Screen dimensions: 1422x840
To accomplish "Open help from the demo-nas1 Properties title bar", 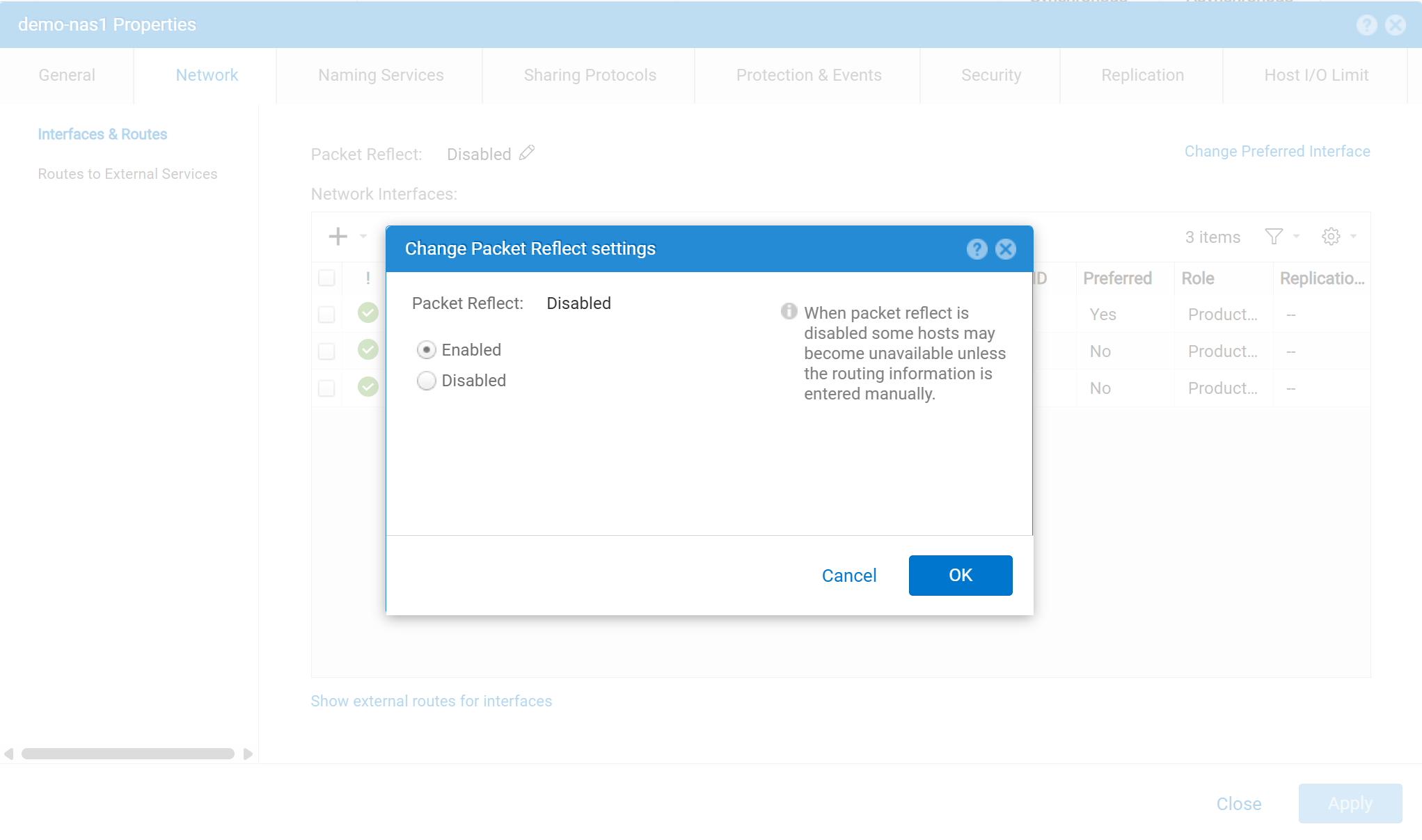I will [x=1366, y=24].
